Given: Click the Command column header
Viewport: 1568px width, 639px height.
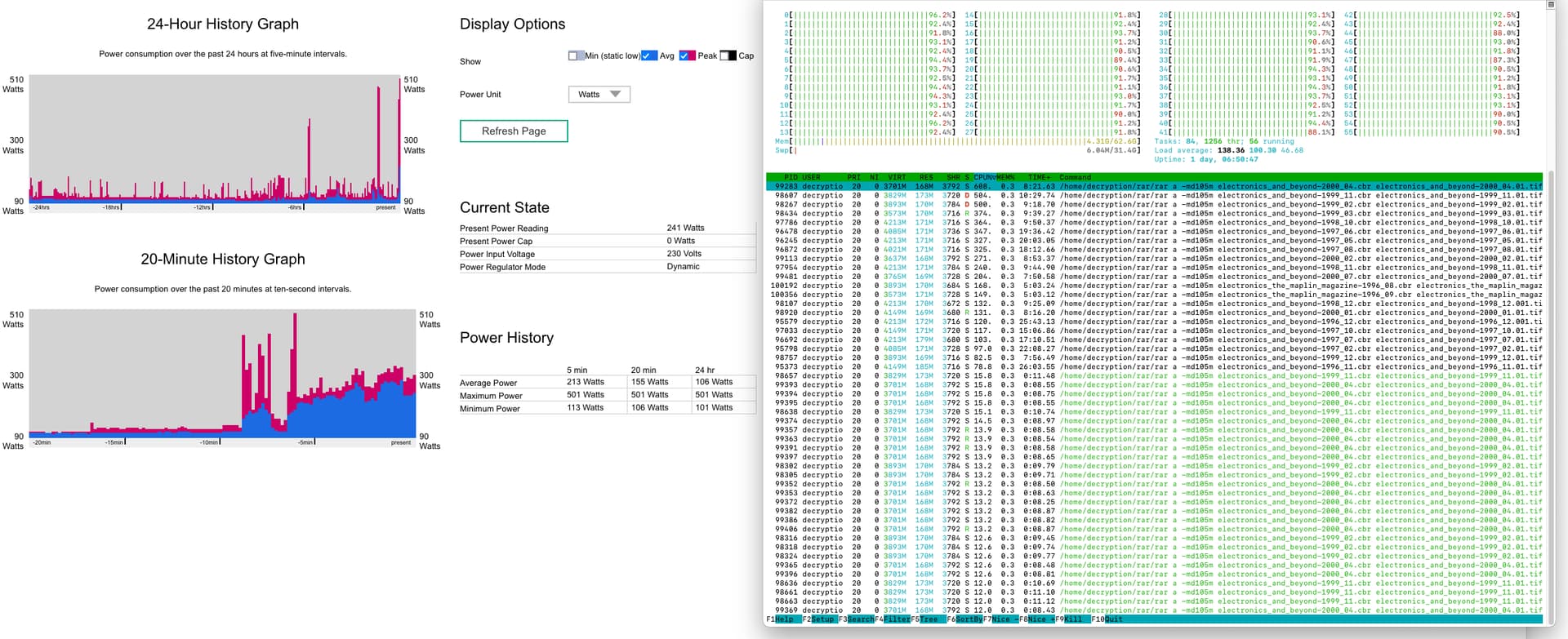Looking at the screenshot, I should [1075, 177].
